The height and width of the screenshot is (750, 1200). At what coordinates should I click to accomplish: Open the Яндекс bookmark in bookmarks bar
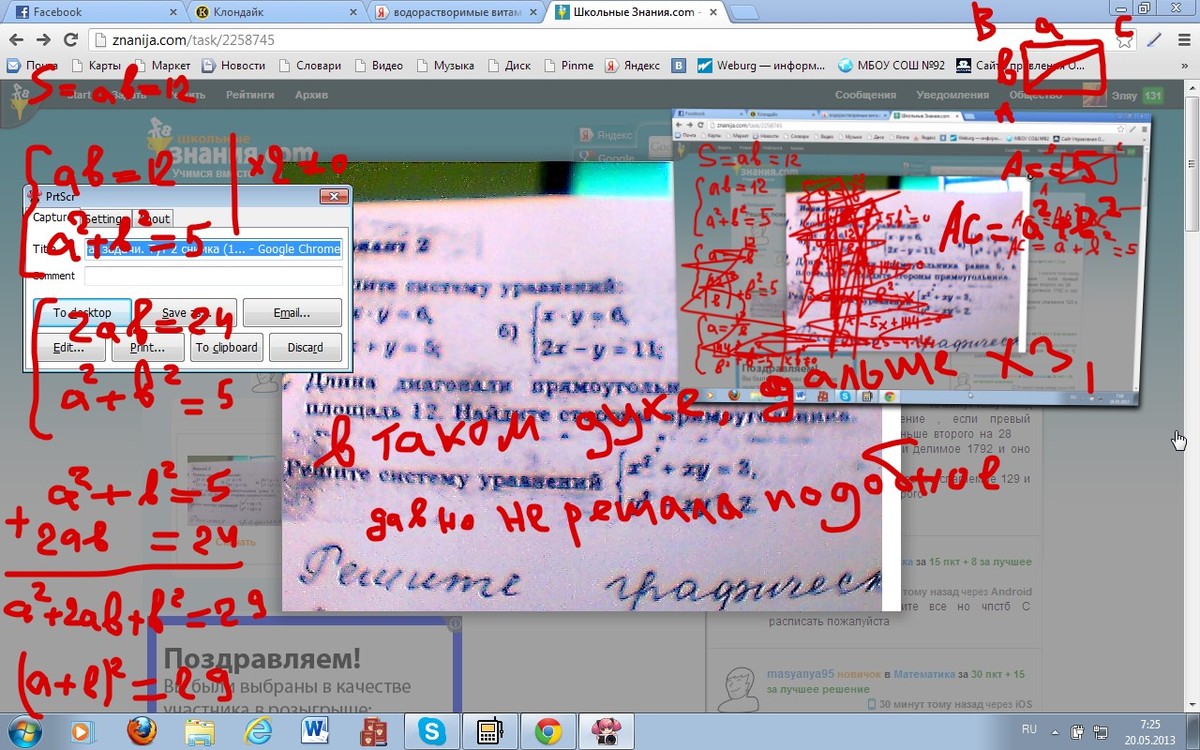coord(632,66)
